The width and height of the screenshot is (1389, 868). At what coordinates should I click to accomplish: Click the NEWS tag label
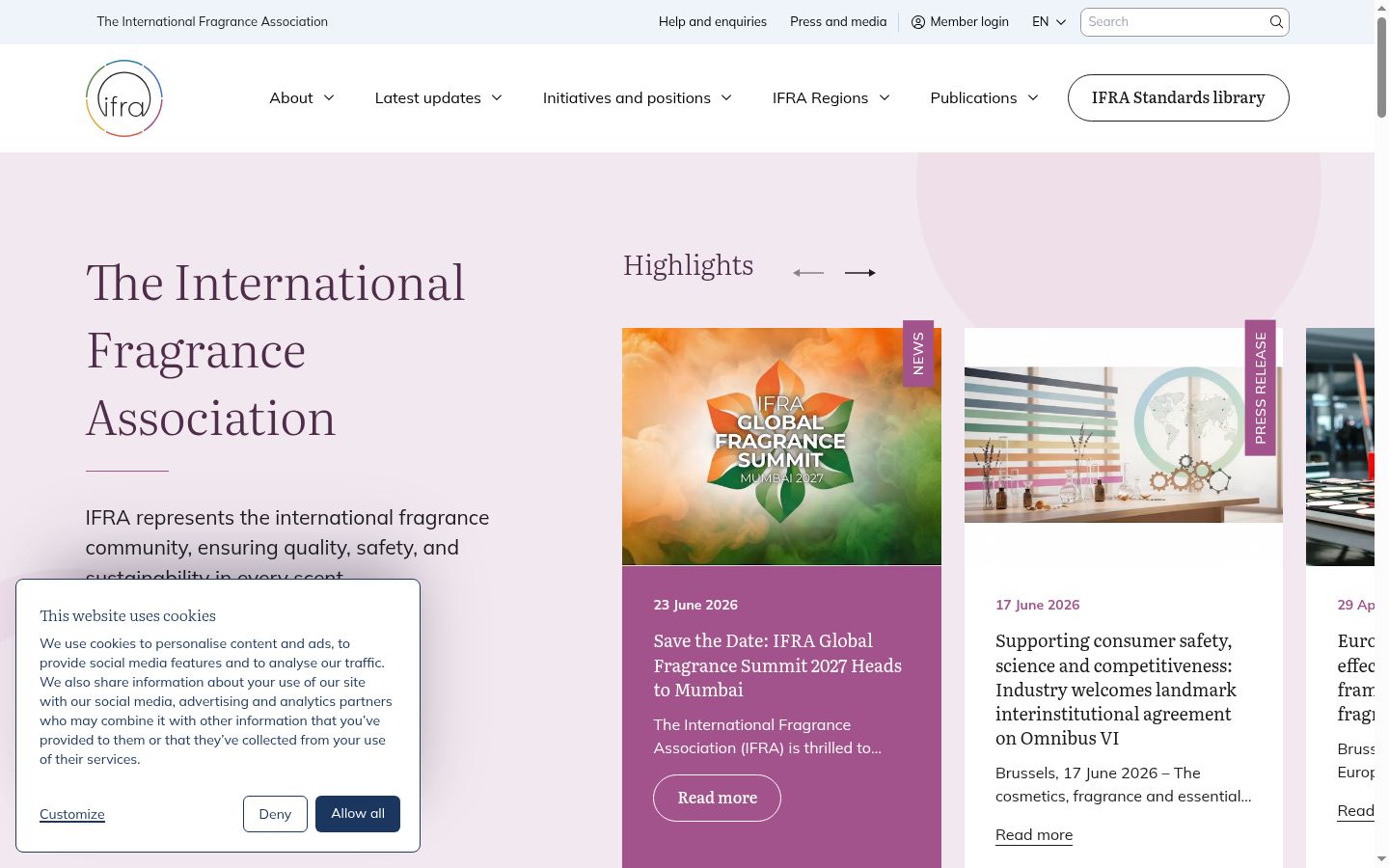[x=918, y=353]
